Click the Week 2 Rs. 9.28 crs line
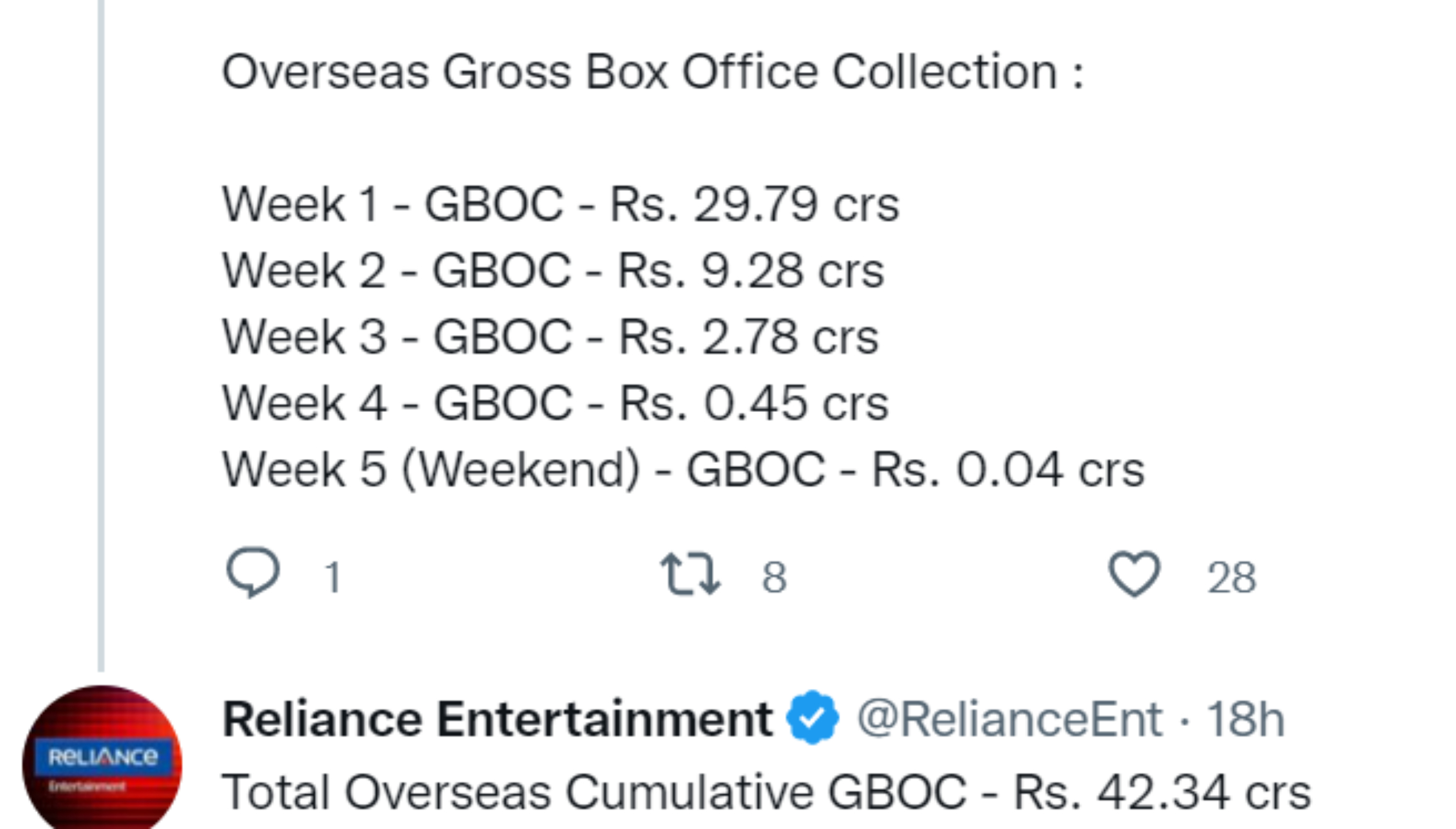 click(x=553, y=271)
